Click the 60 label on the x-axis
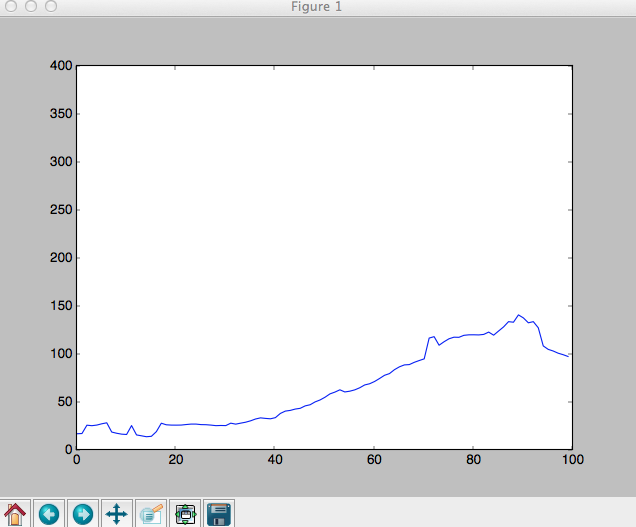The width and height of the screenshot is (636, 527). coord(374,461)
